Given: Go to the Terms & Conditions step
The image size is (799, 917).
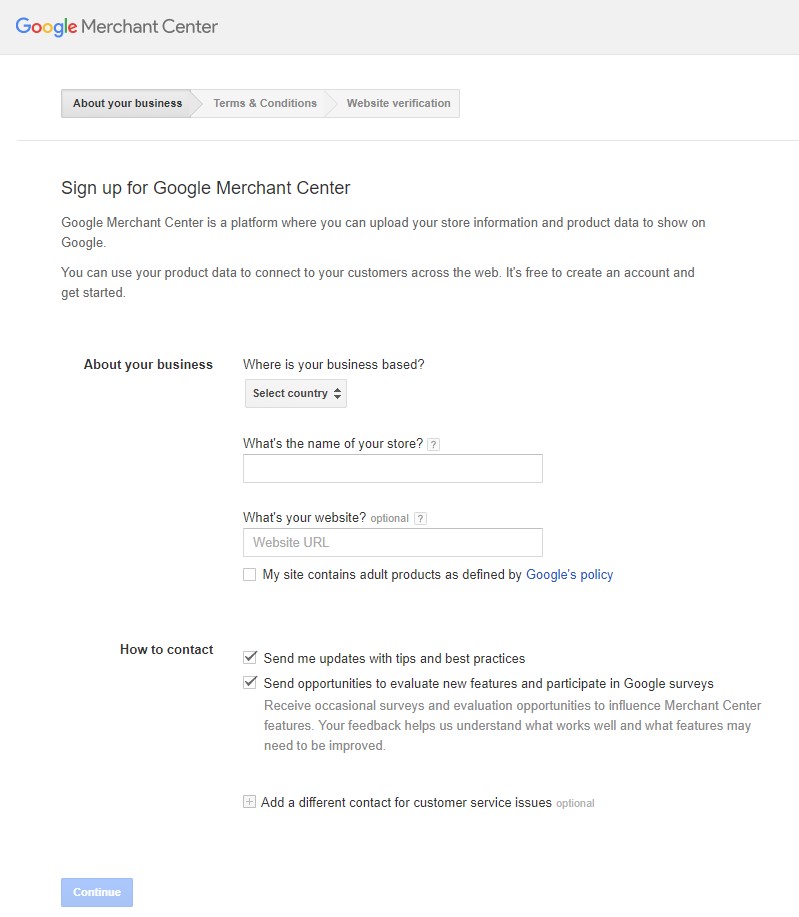Looking at the screenshot, I should (x=265, y=103).
